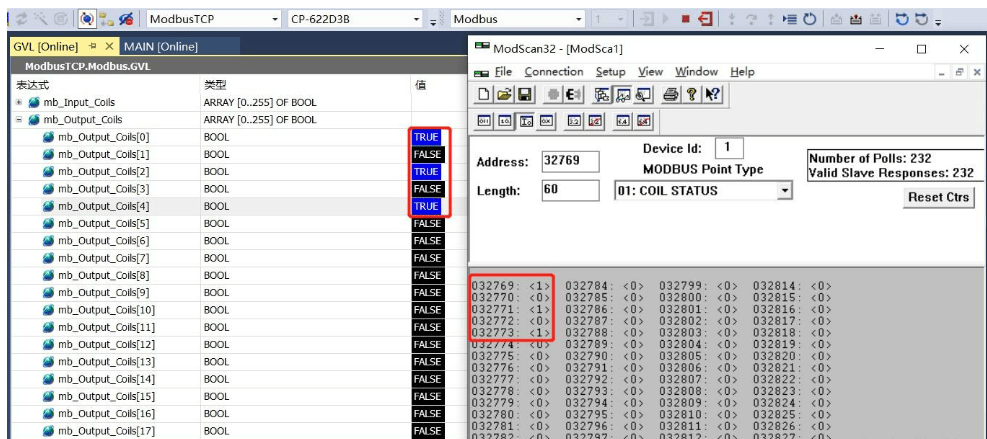This screenshot has width=987, height=439.
Task: Click the Show next statement icon in toolbar
Action: tap(790, 19)
